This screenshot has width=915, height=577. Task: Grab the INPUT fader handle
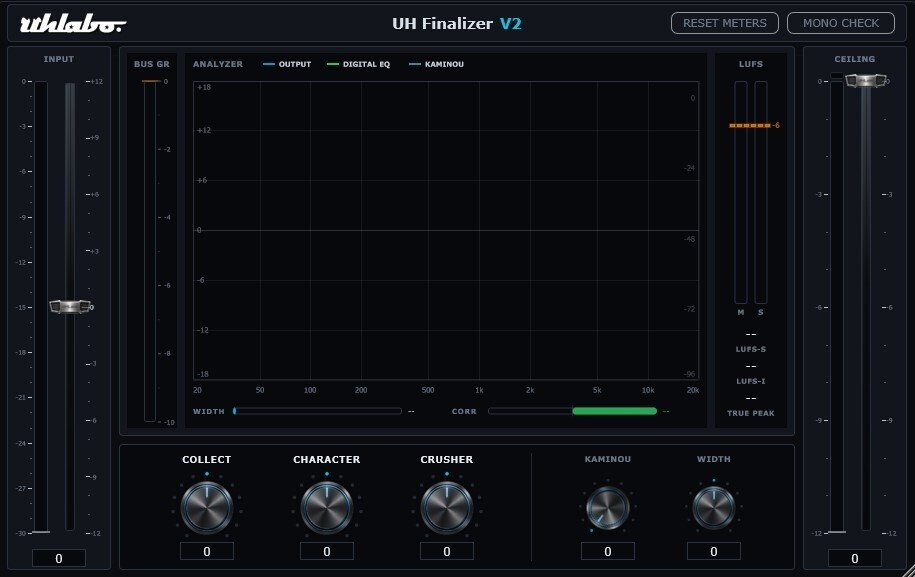click(70, 306)
